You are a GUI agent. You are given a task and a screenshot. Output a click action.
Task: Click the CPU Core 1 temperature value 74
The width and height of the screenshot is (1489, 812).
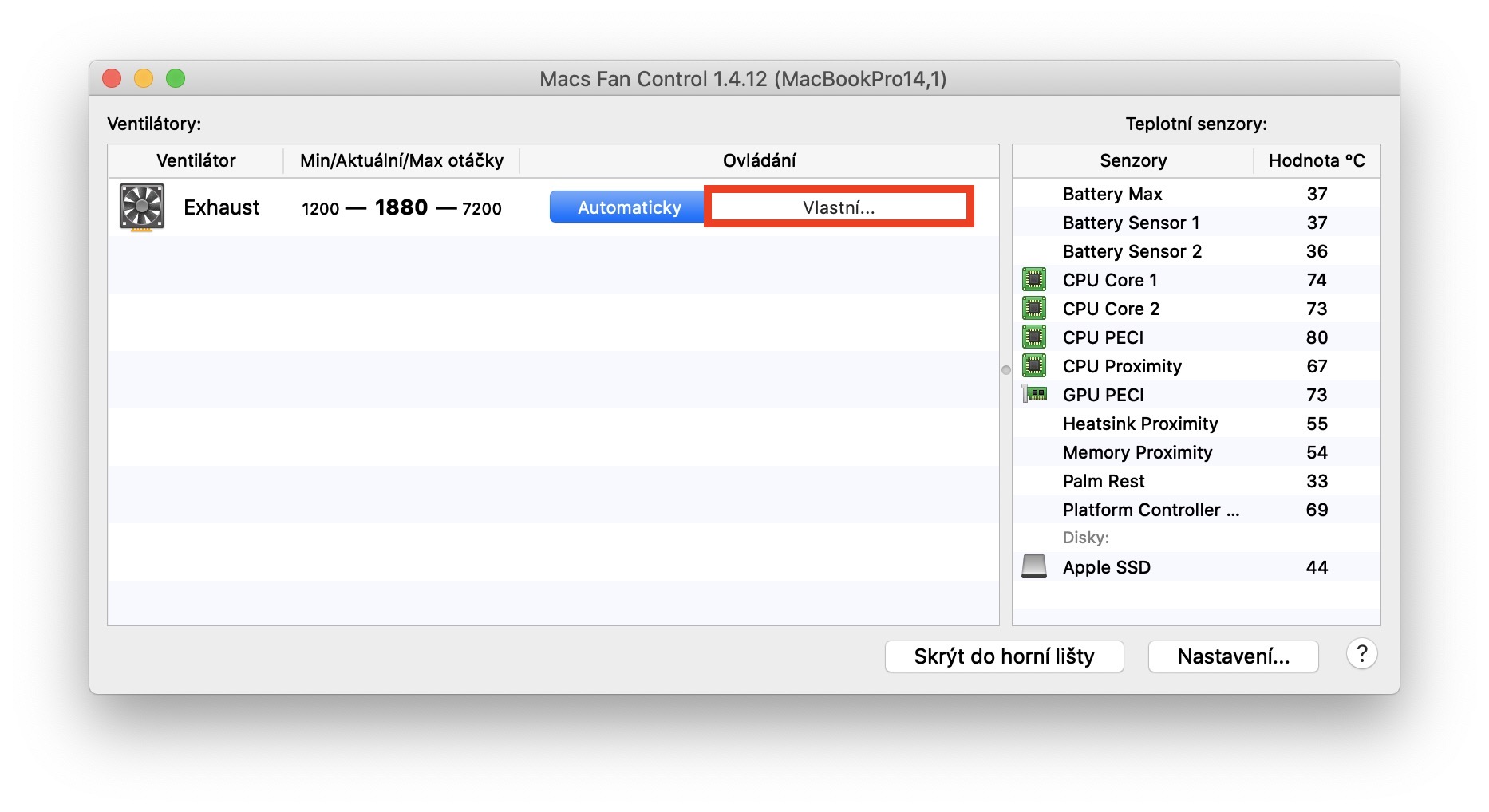click(x=1317, y=280)
